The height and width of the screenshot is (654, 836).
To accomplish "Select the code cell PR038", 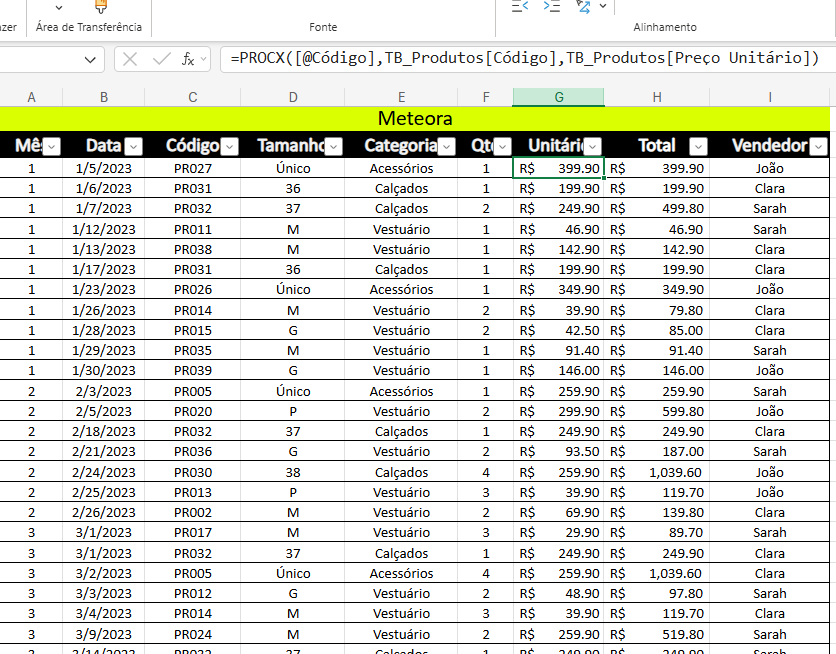I will (192, 249).
